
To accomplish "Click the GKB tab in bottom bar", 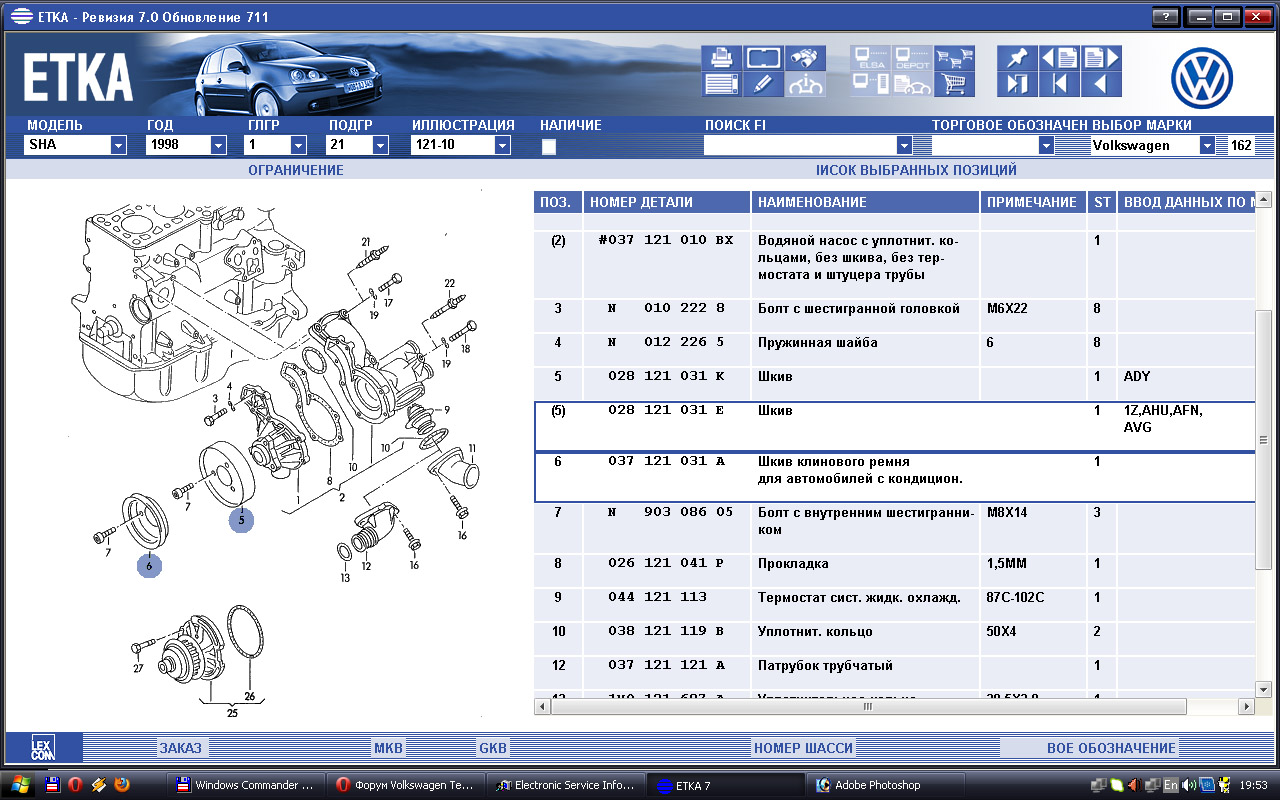I will pyautogui.click(x=493, y=748).
